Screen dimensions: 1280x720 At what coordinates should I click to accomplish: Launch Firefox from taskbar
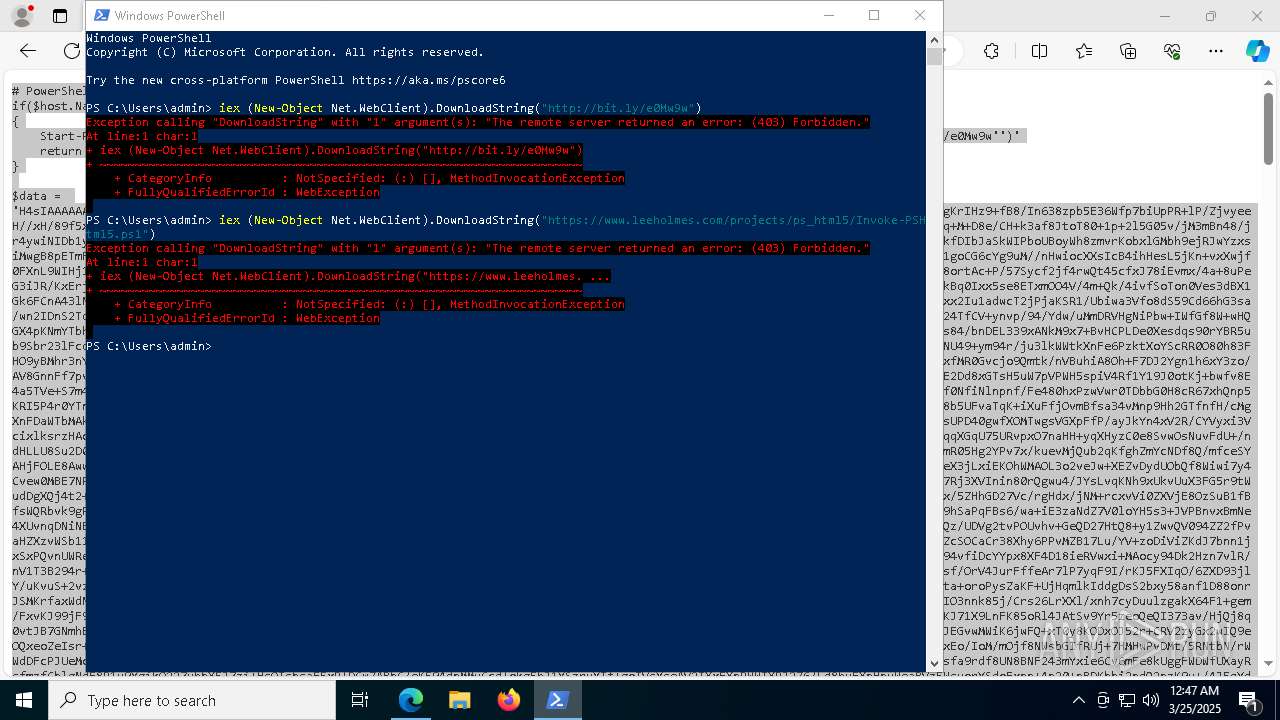[x=509, y=700]
